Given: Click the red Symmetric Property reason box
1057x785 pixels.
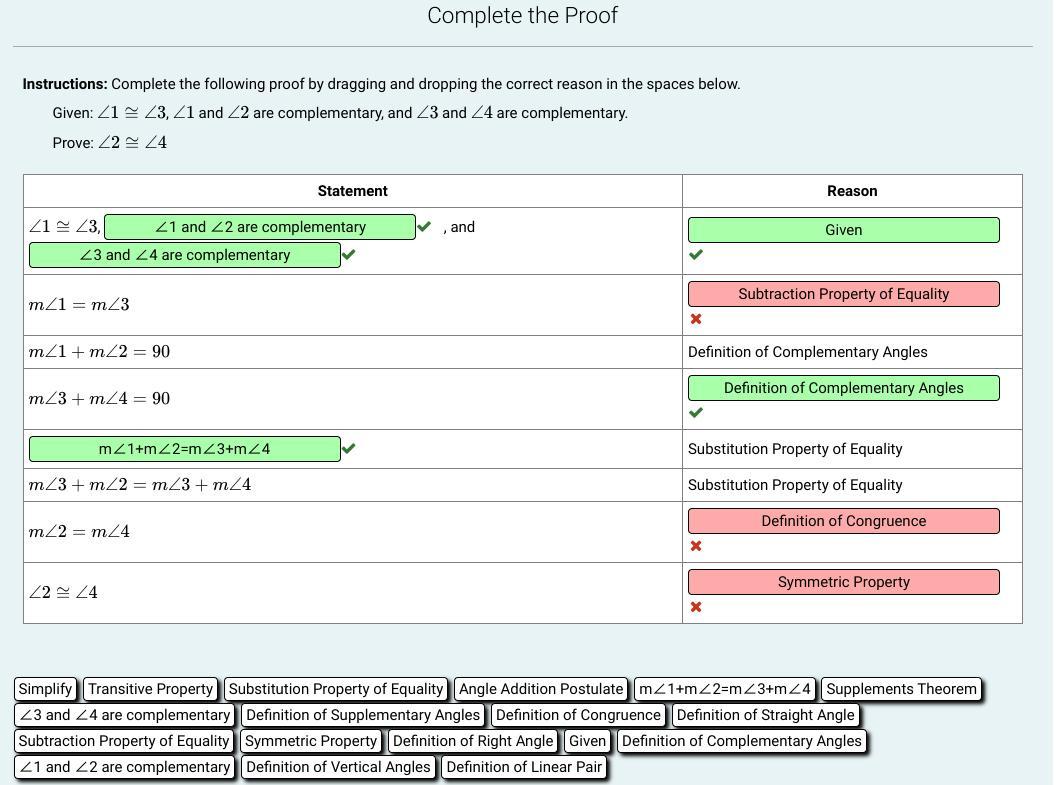Looking at the screenshot, I should click(x=843, y=582).
